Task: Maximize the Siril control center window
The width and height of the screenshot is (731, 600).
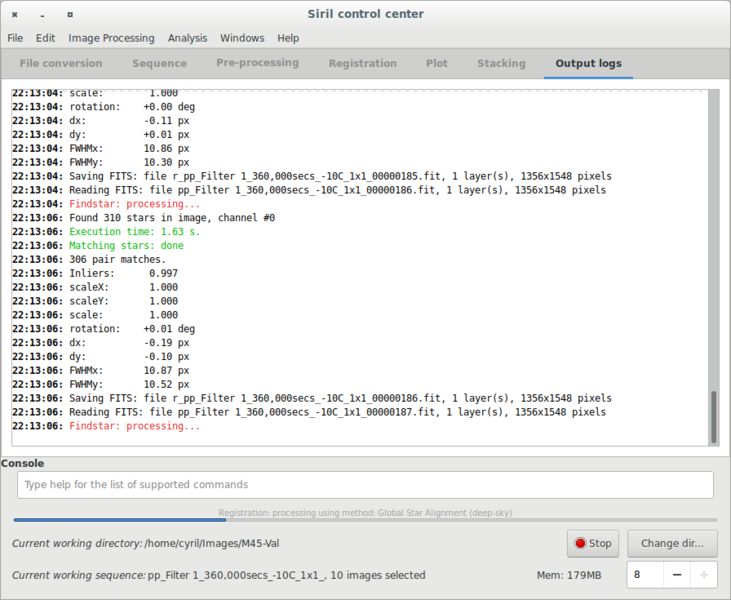Action: click(x=70, y=14)
